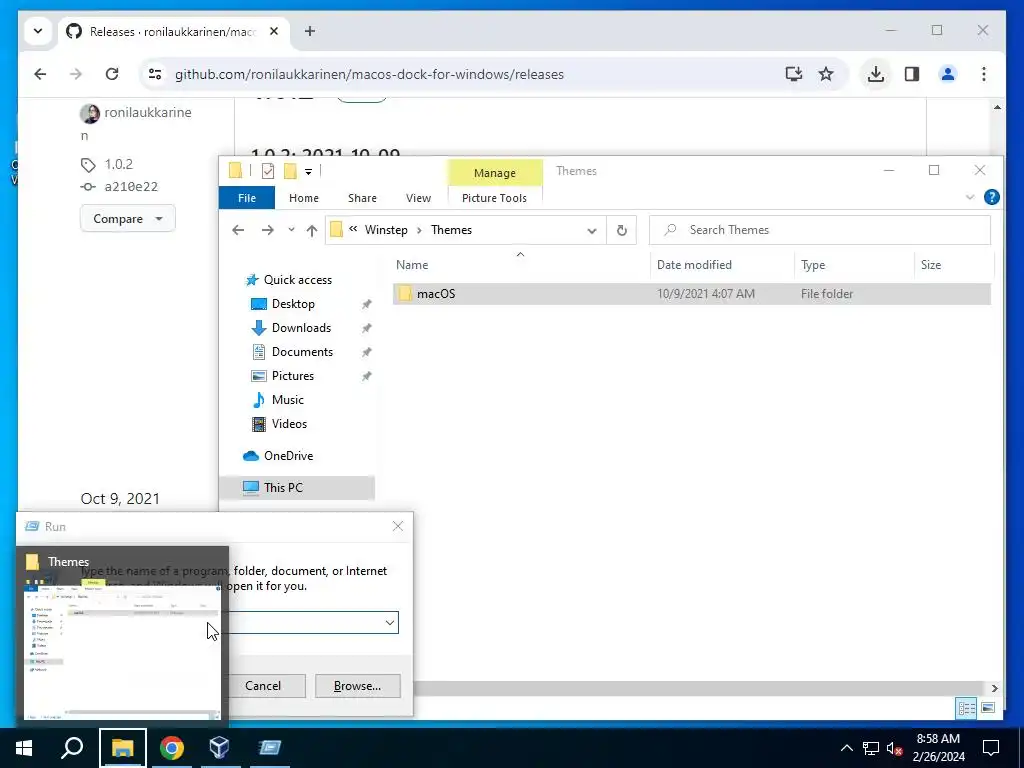Sort by Name column header
Image resolution: width=1024 pixels, height=768 pixels.
click(x=520, y=264)
